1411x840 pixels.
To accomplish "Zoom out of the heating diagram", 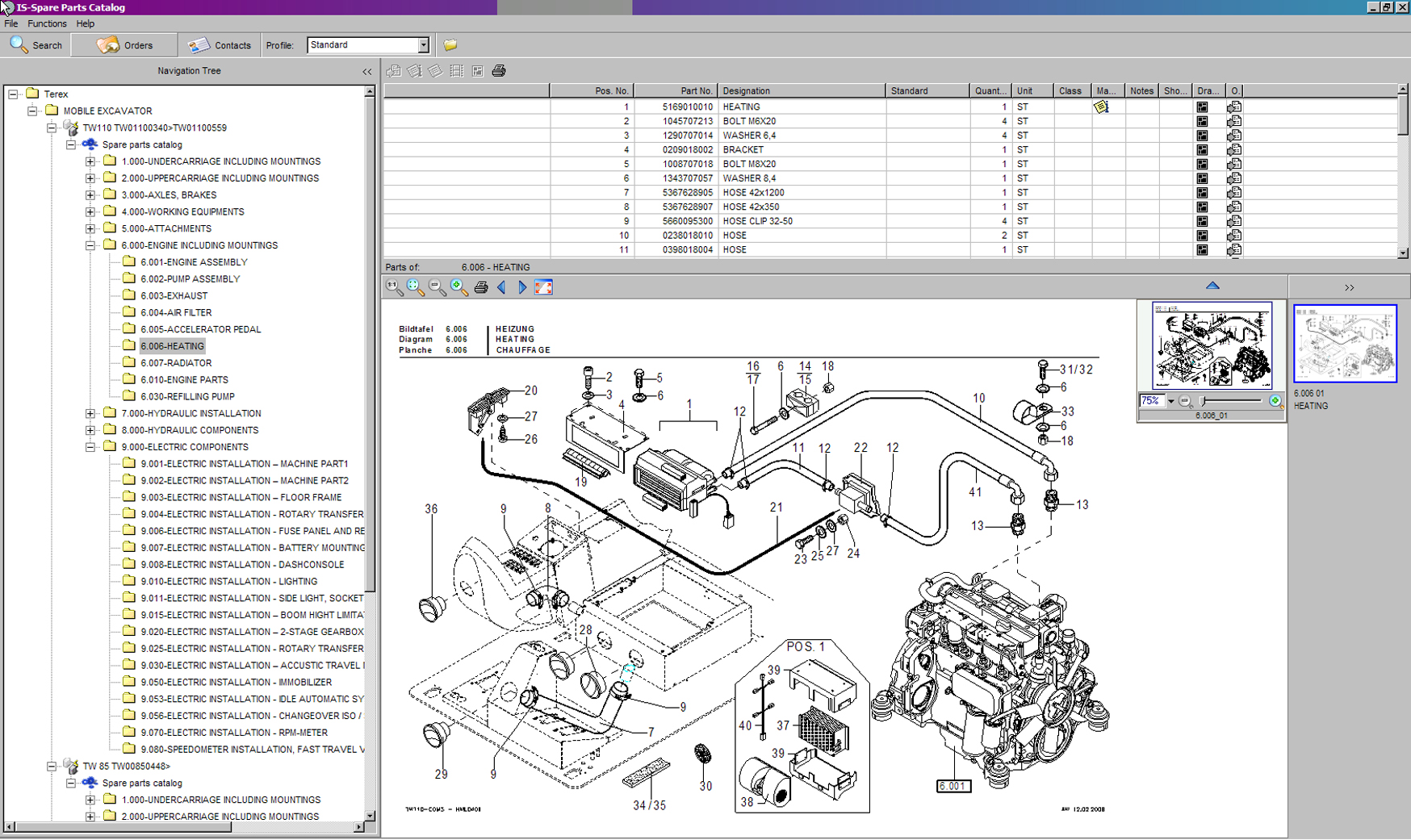I will click(437, 287).
